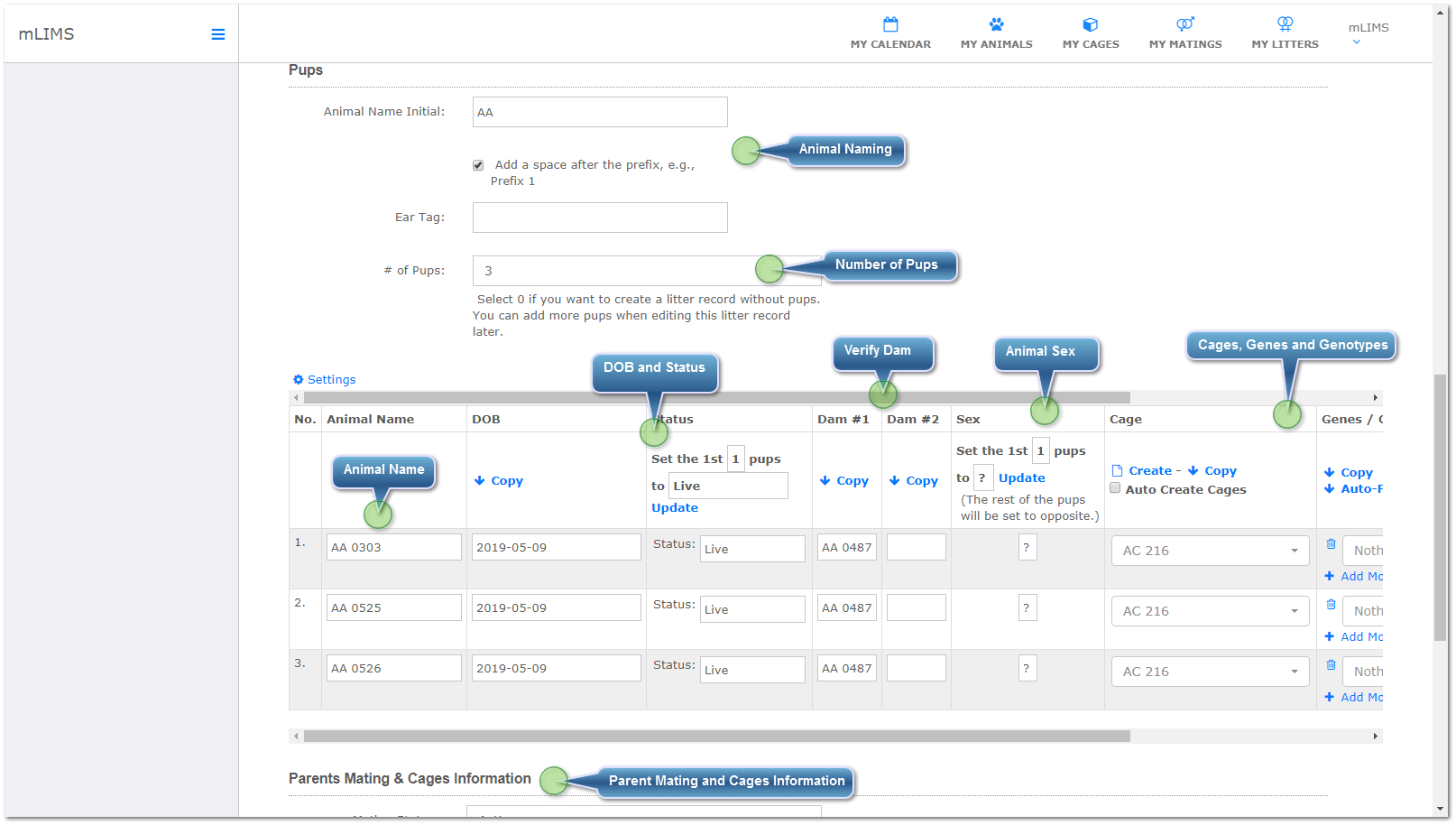
Task: Open the Settings gear link
Action: coord(324,380)
